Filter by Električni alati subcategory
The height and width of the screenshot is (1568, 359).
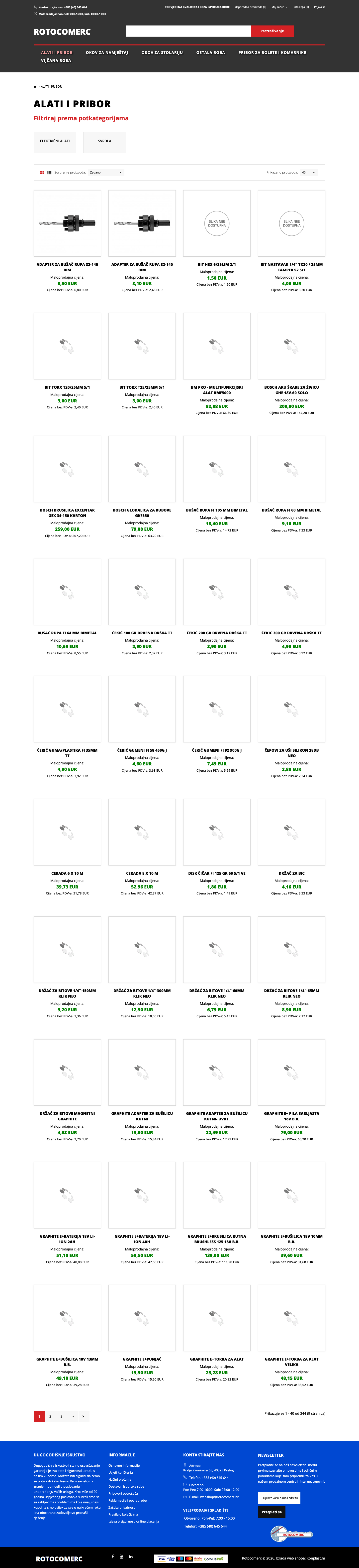click(55, 141)
